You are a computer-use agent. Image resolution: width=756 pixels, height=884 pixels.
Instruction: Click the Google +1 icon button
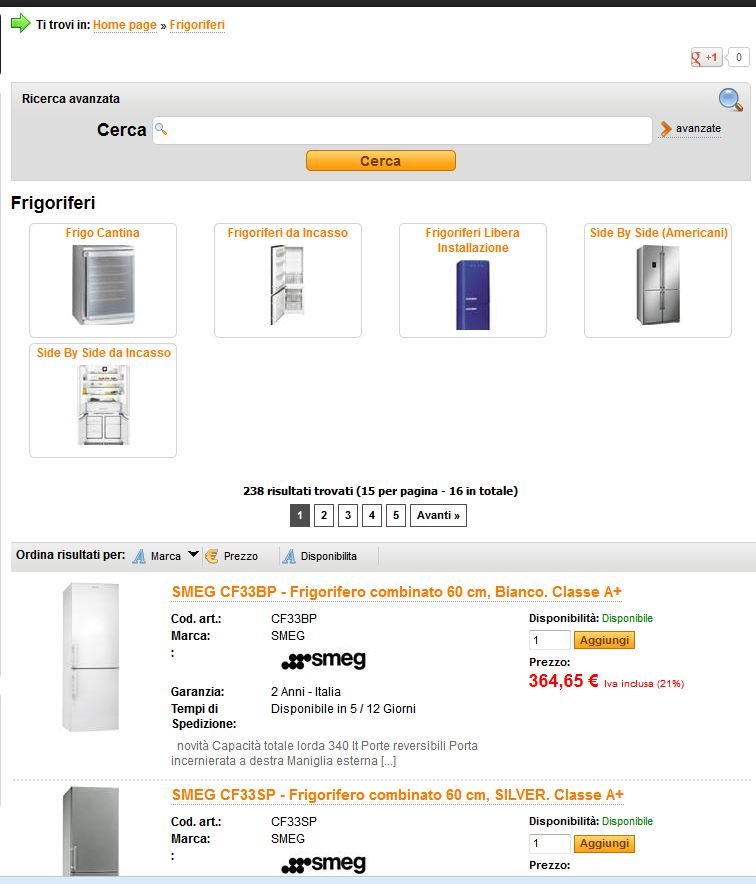(x=706, y=58)
